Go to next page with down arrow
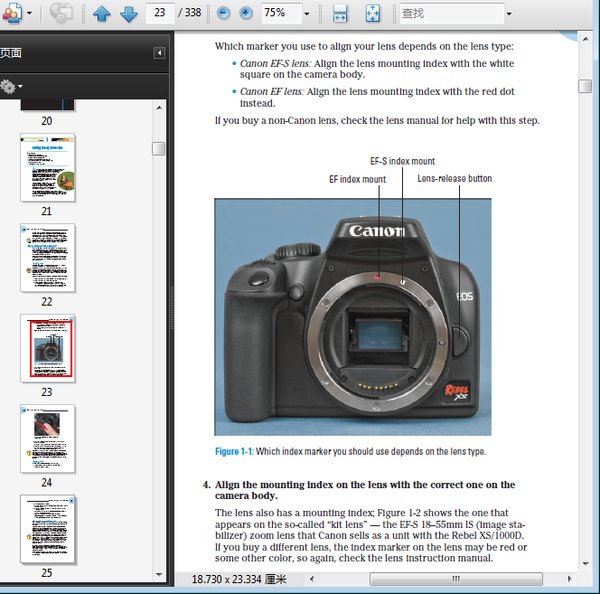 [x=129, y=13]
